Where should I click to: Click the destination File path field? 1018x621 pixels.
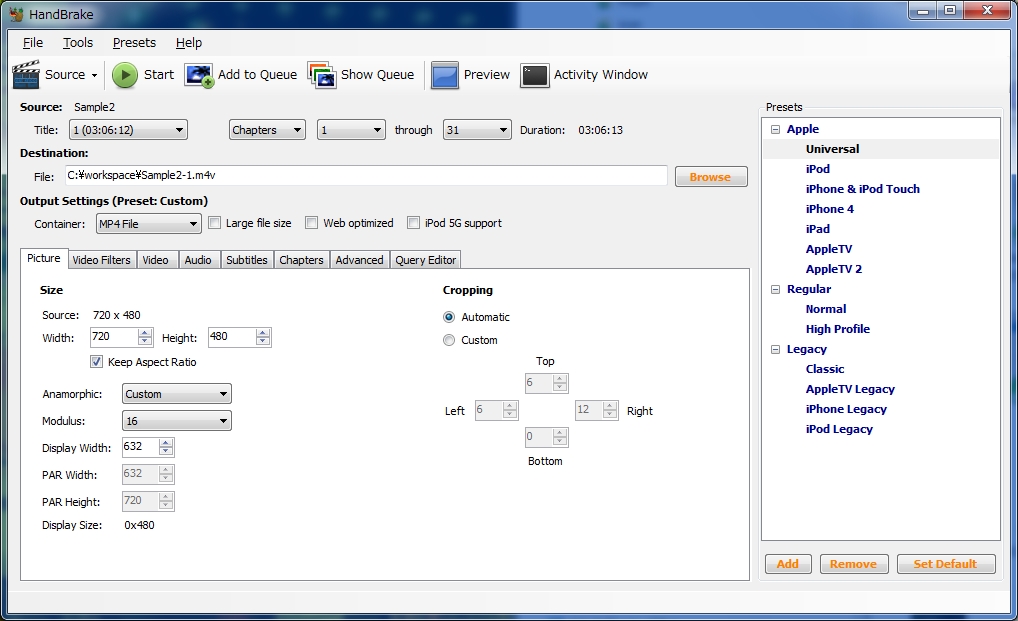coord(366,175)
